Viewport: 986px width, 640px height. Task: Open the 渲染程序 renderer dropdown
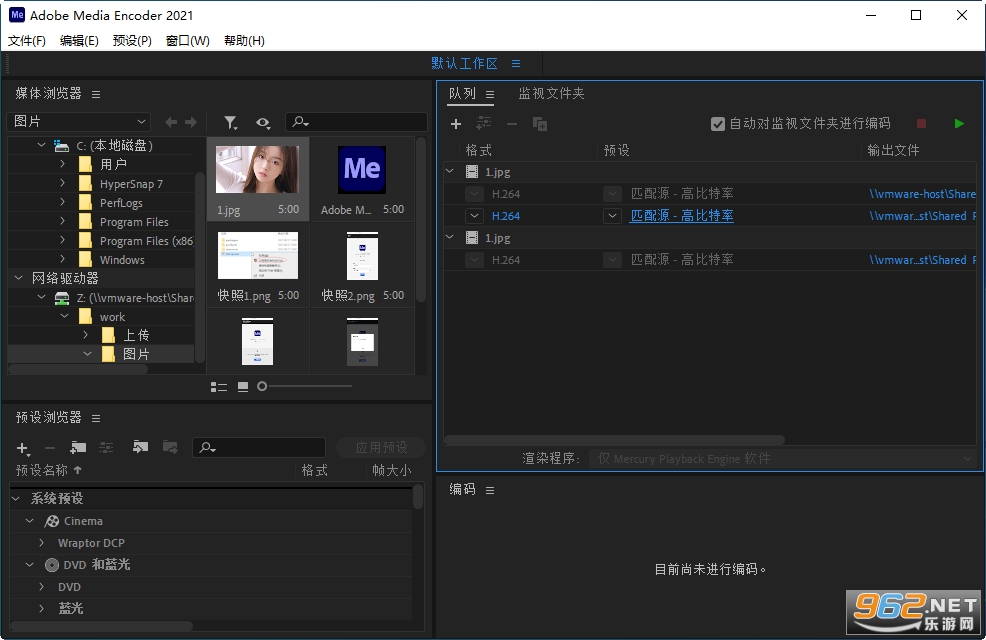click(x=783, y=458)
